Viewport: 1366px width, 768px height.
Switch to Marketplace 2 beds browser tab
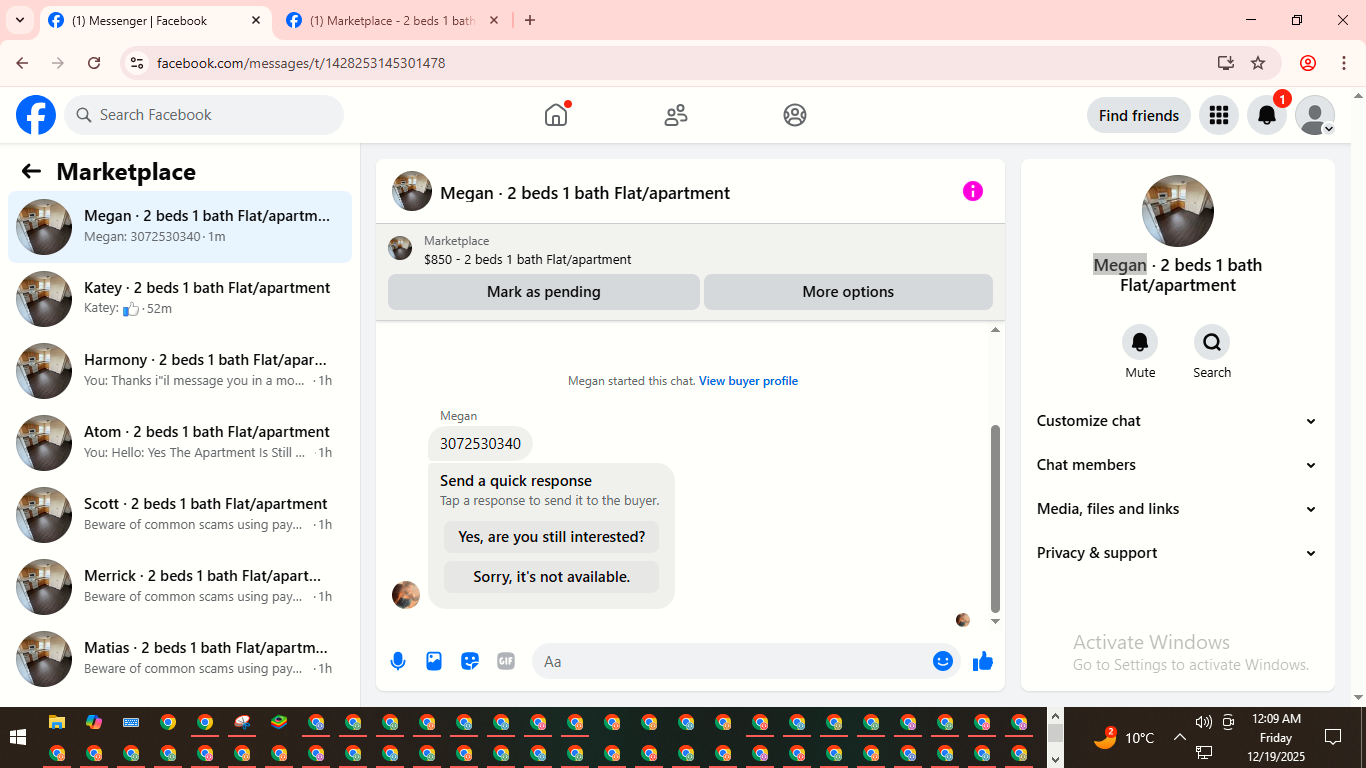[x=392, y=21]
